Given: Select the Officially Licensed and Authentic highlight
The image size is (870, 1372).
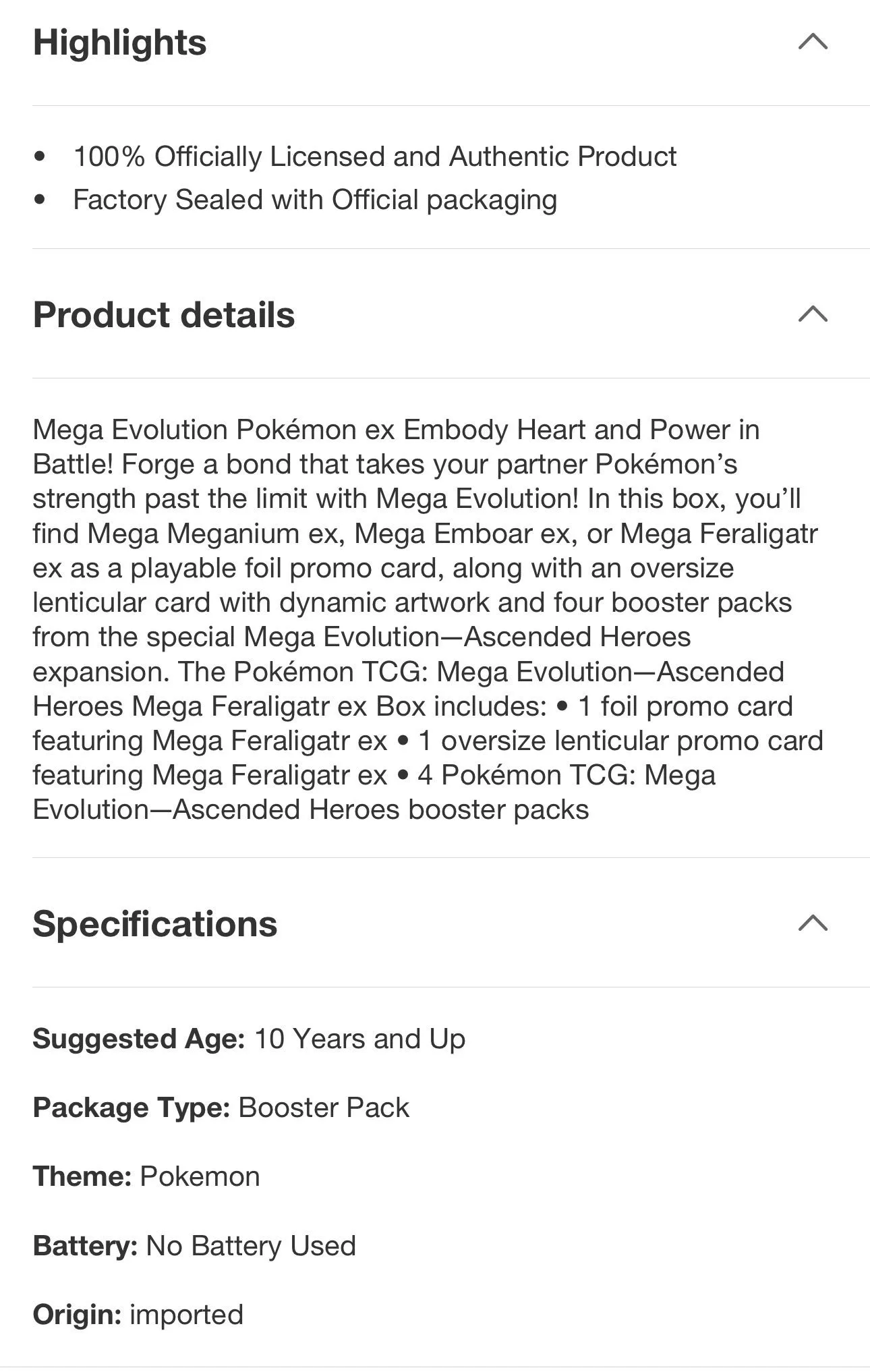Looking at the screenshot, I should tap(375, 156).
